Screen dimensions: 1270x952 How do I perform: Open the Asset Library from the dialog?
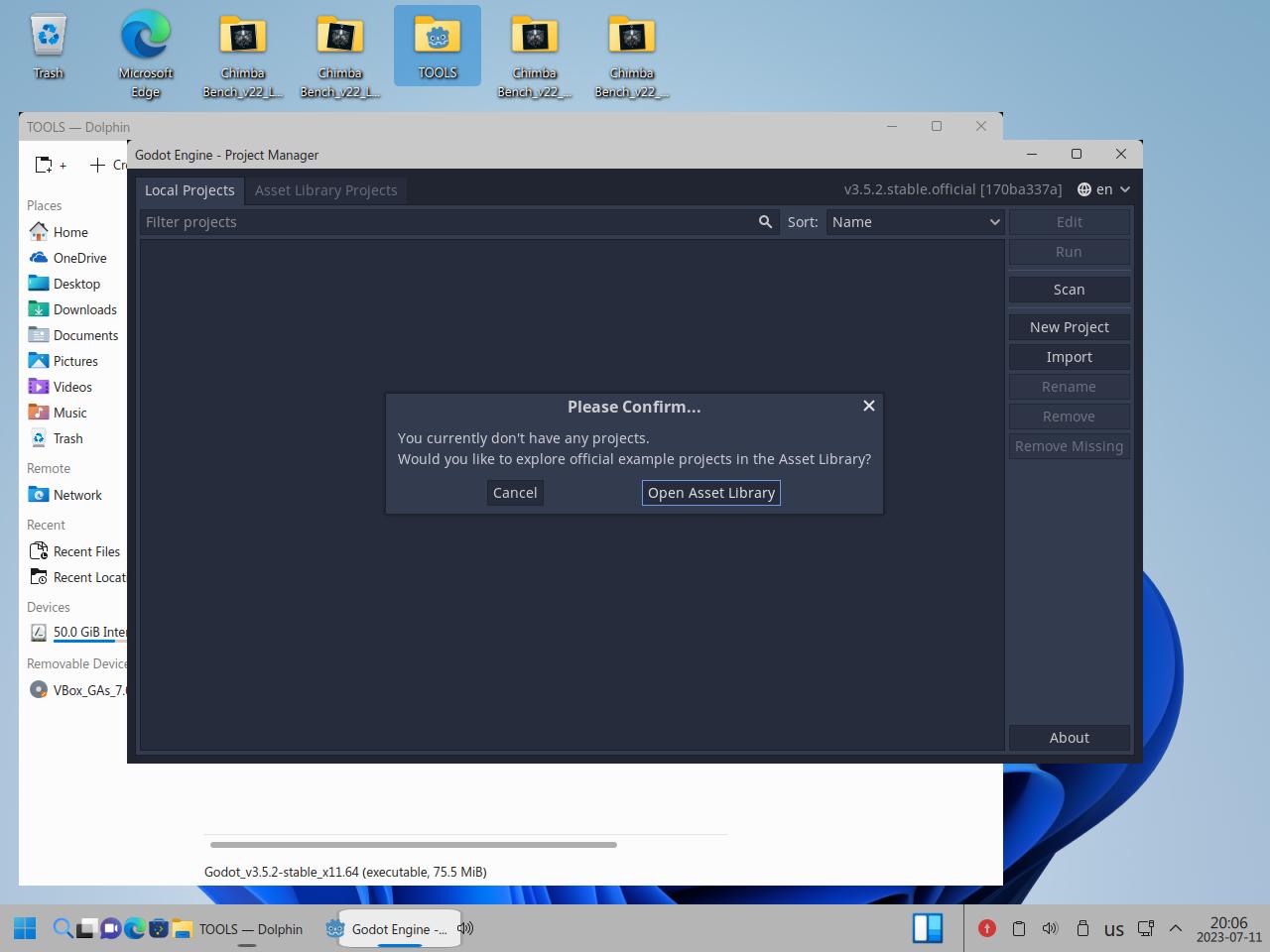(711, 493)
